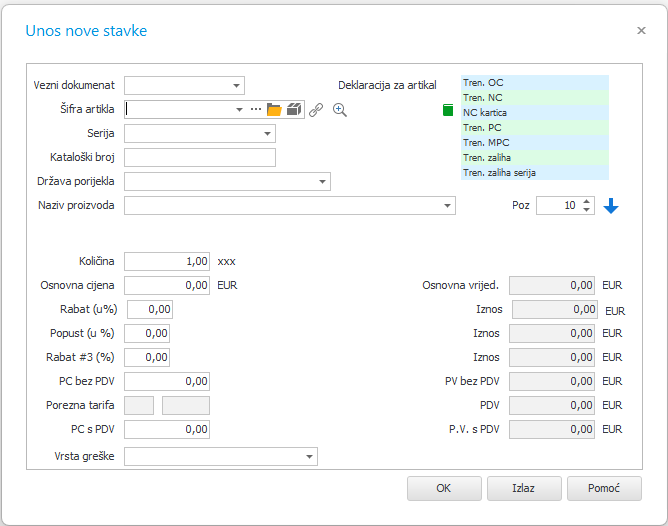
Task: Confirm with the OK button
Action: coord(444,488)
